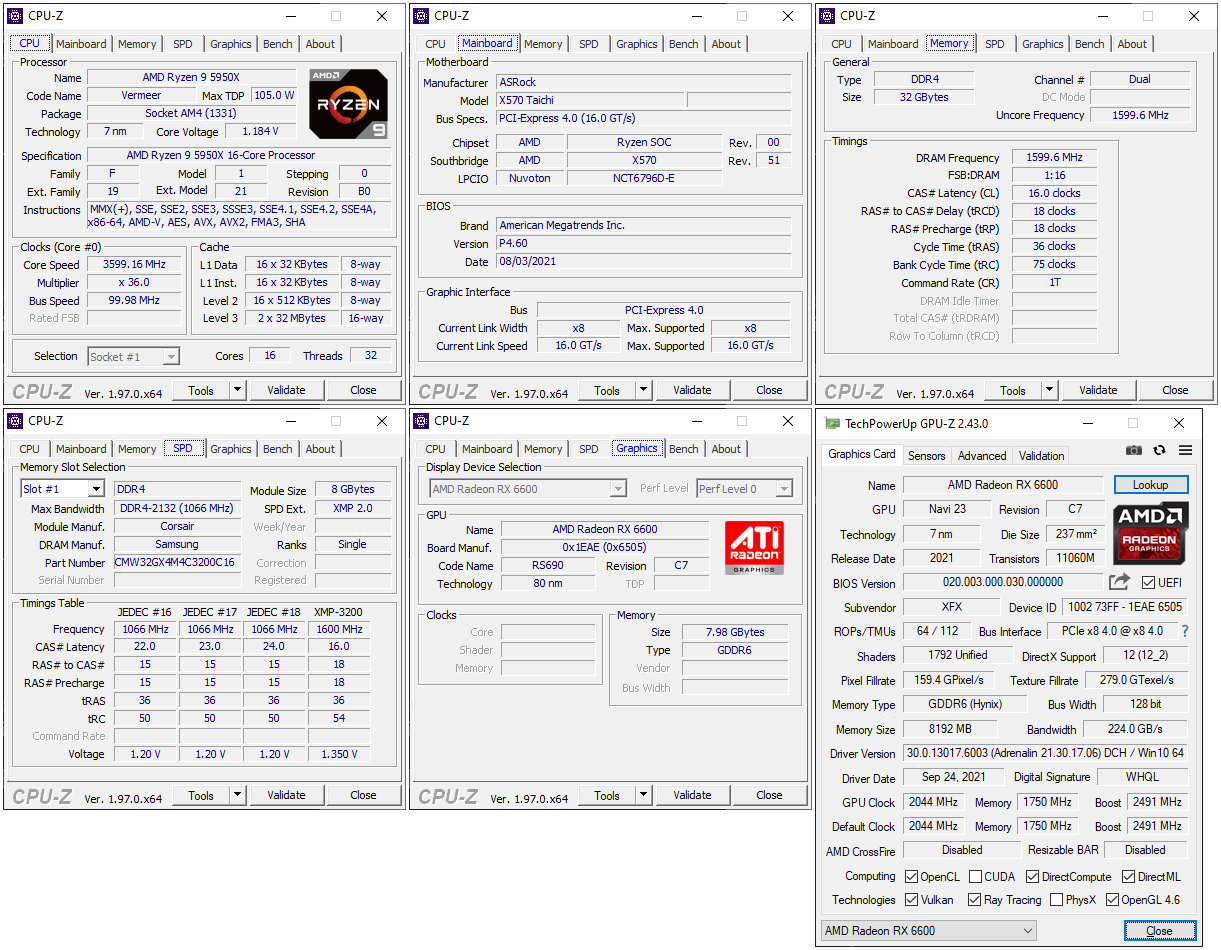The image size is (1221, 950).
Task: Expand the AMD Radeon RX 6600 selector in GPU-Z
Action: [x=928, y=931]
